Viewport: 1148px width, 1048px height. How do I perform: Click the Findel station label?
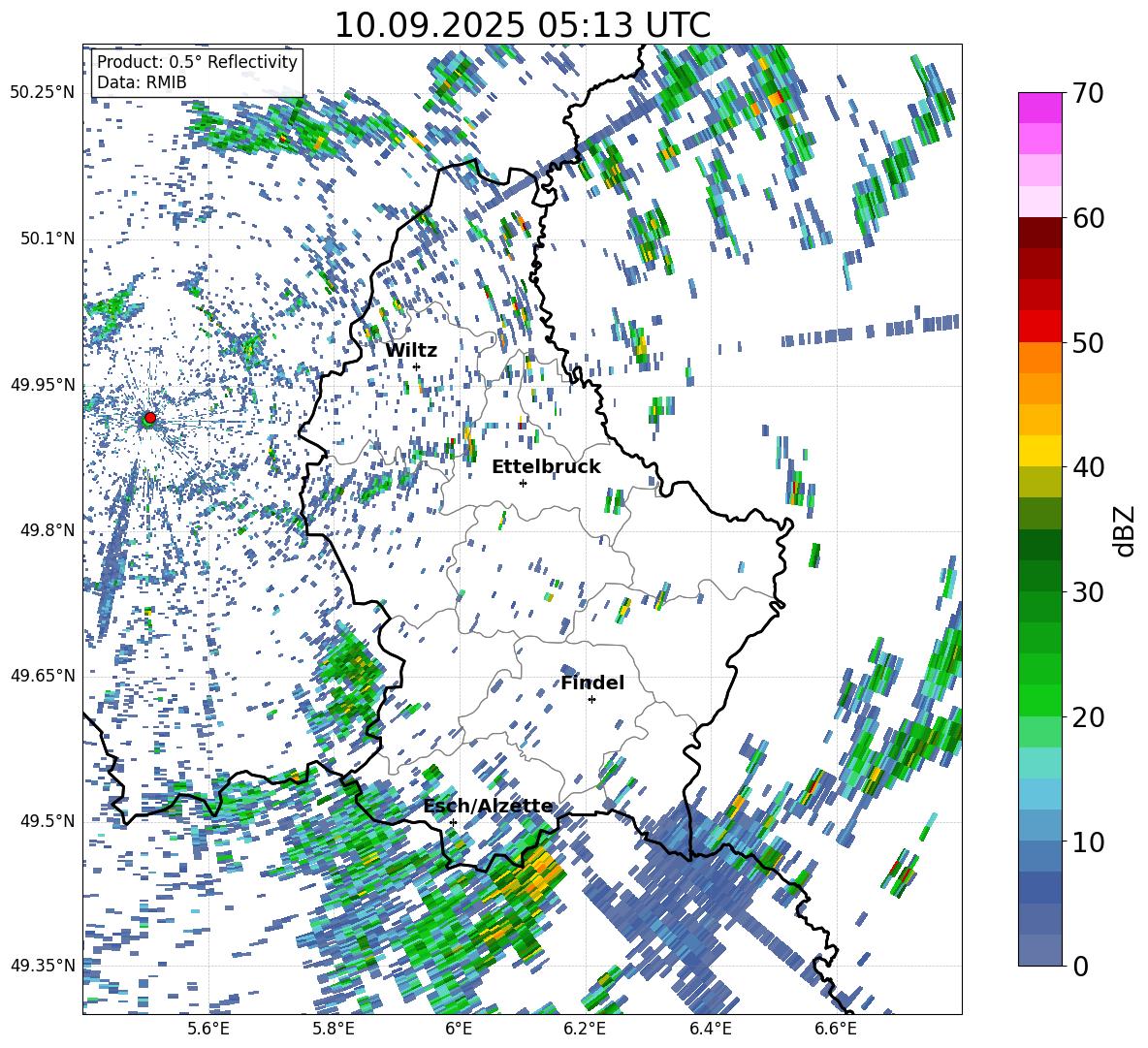pyautogui.click(x=592, y=683)
